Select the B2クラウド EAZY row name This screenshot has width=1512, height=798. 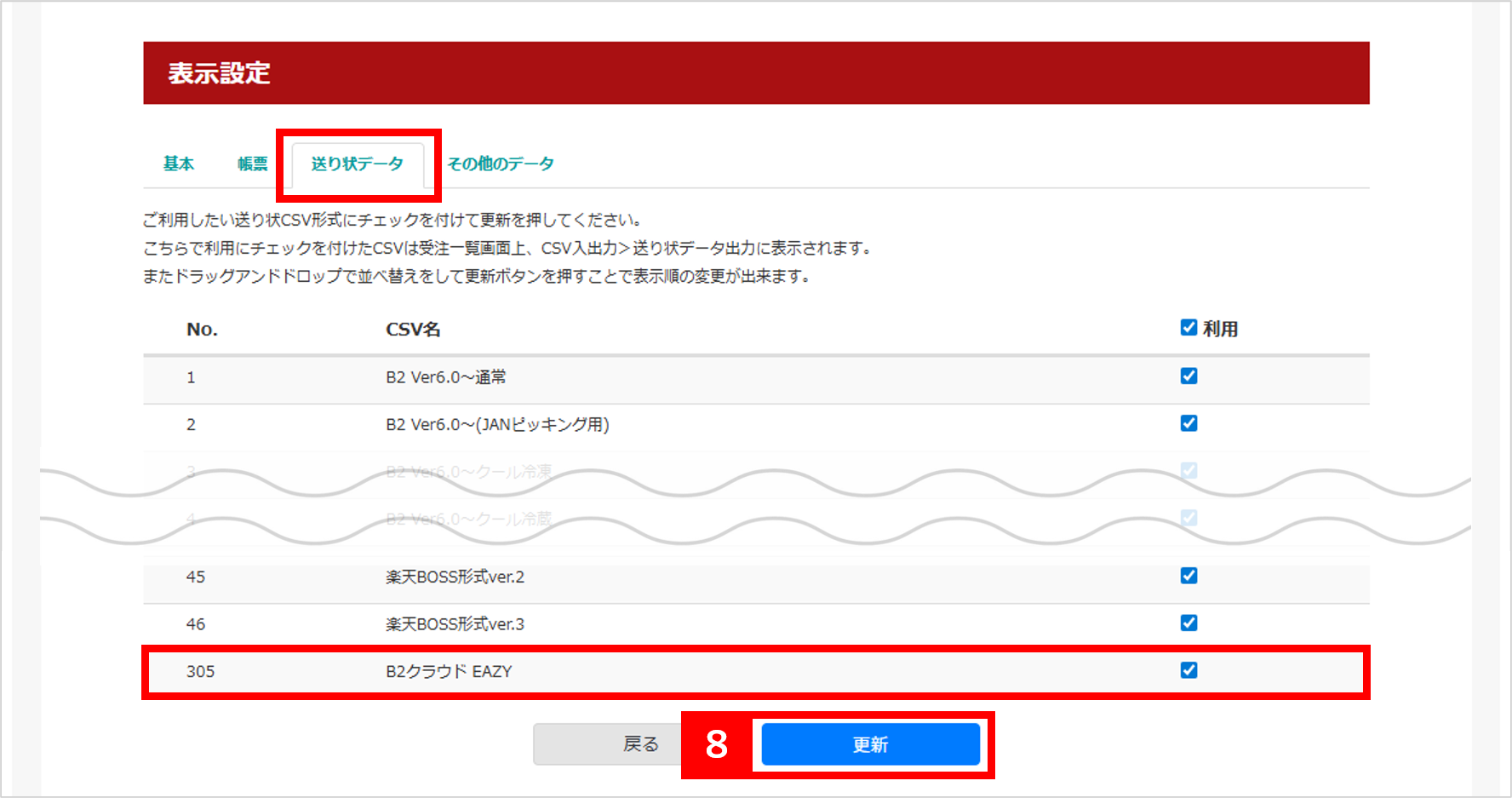(449, 672)
